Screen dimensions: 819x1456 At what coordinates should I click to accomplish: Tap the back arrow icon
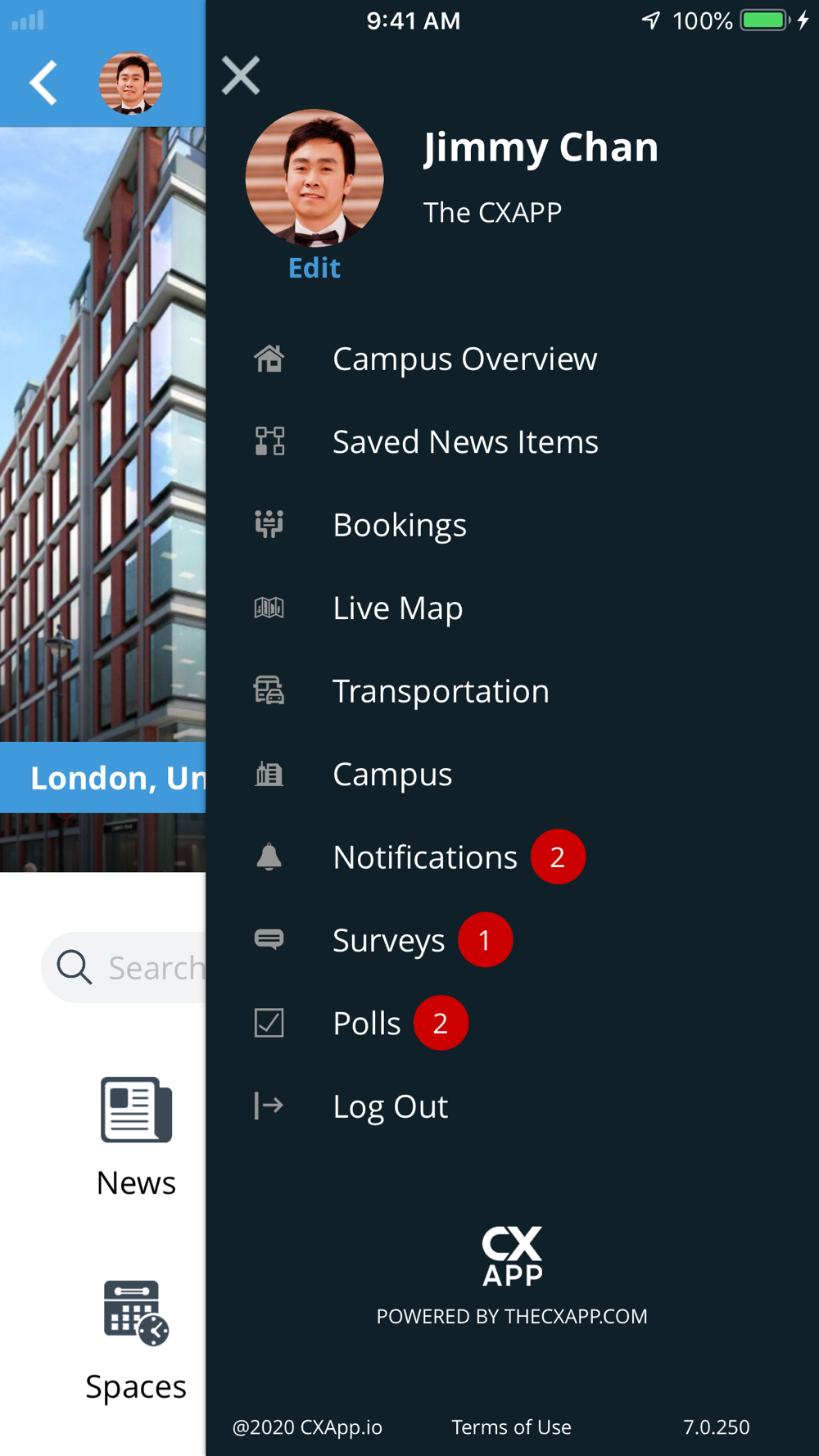(x=43, y=83)
